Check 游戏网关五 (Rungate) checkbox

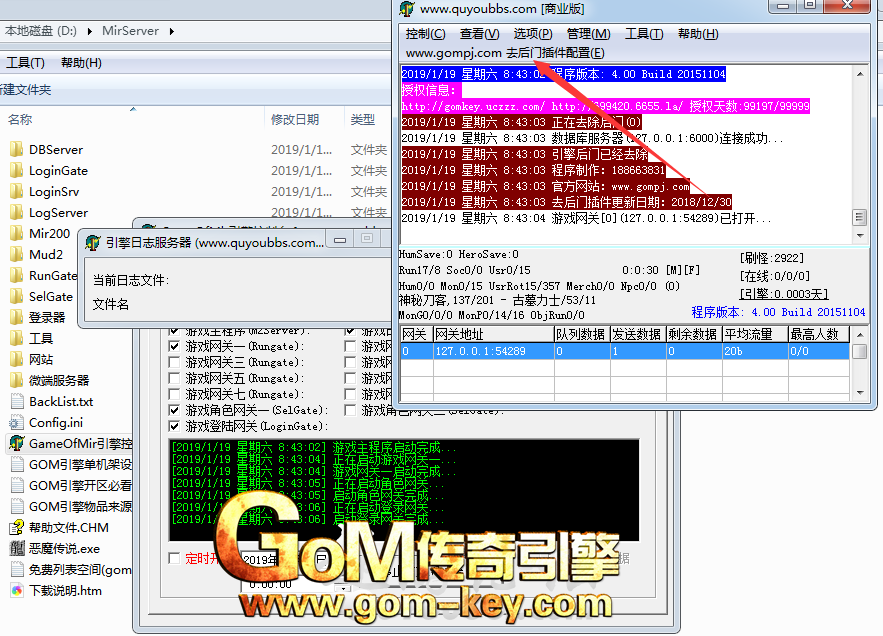[x=174, y=378]
